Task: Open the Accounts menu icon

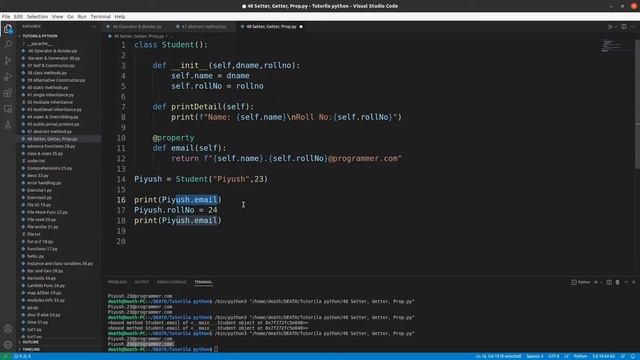Action: click(8, 329)
